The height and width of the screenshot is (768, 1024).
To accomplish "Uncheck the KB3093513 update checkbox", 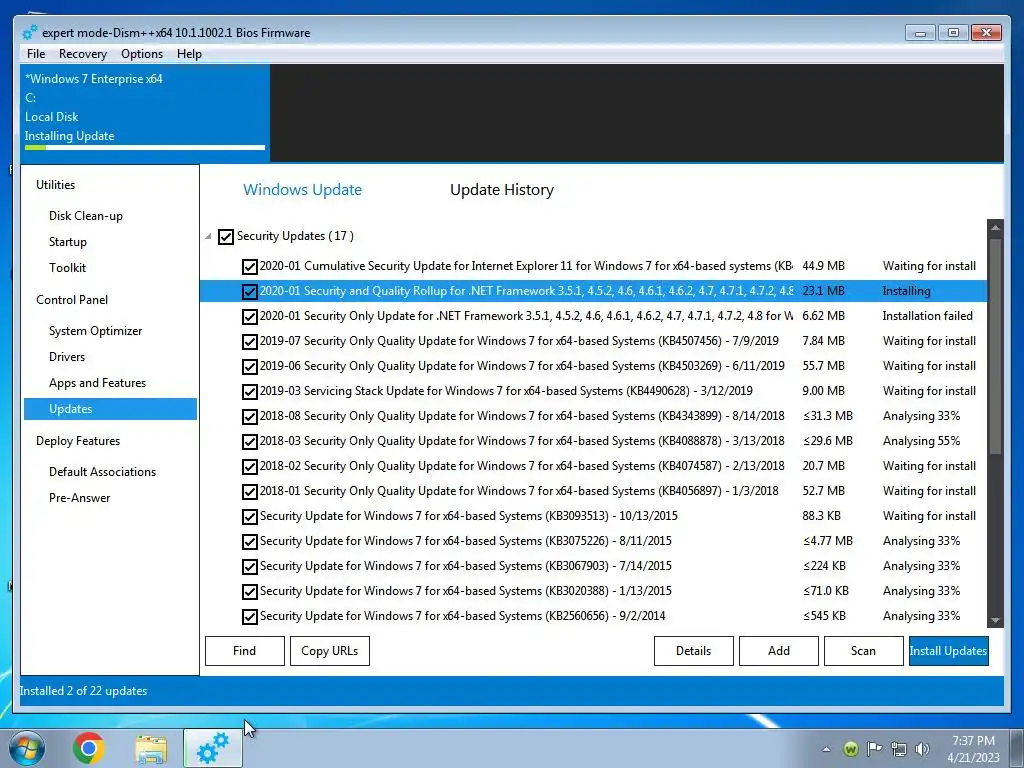I will (249, 517).
